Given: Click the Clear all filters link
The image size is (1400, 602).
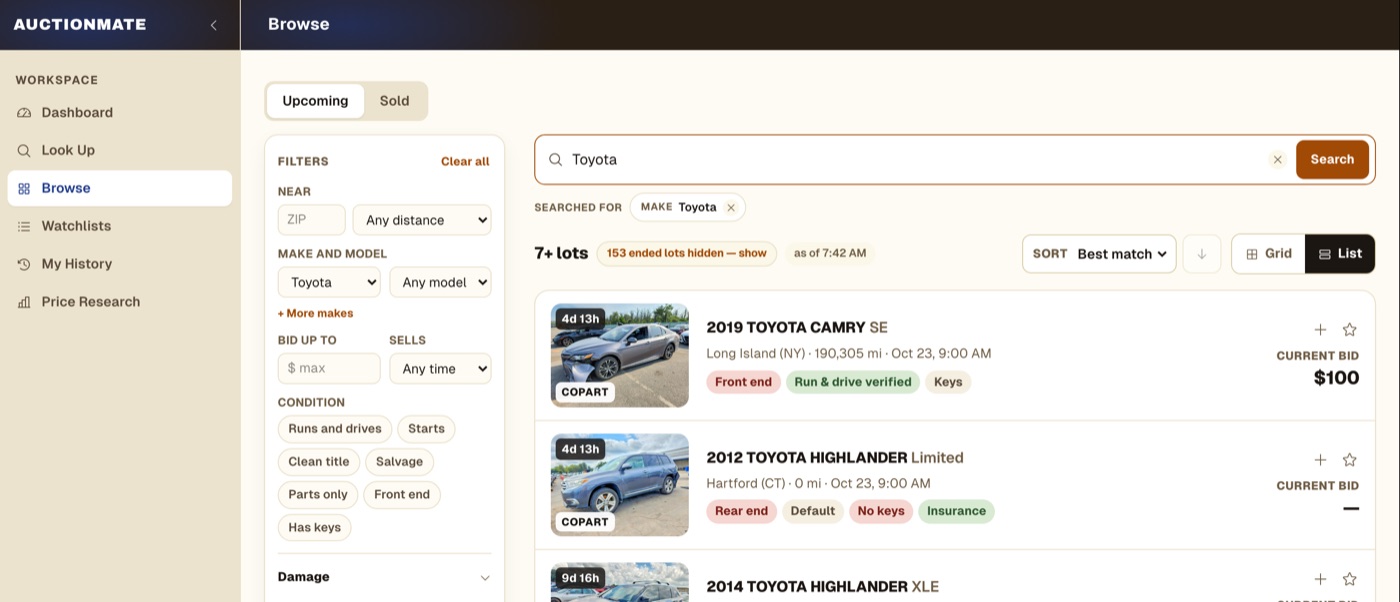Looking at the screenshot, I should coord(465,161).
